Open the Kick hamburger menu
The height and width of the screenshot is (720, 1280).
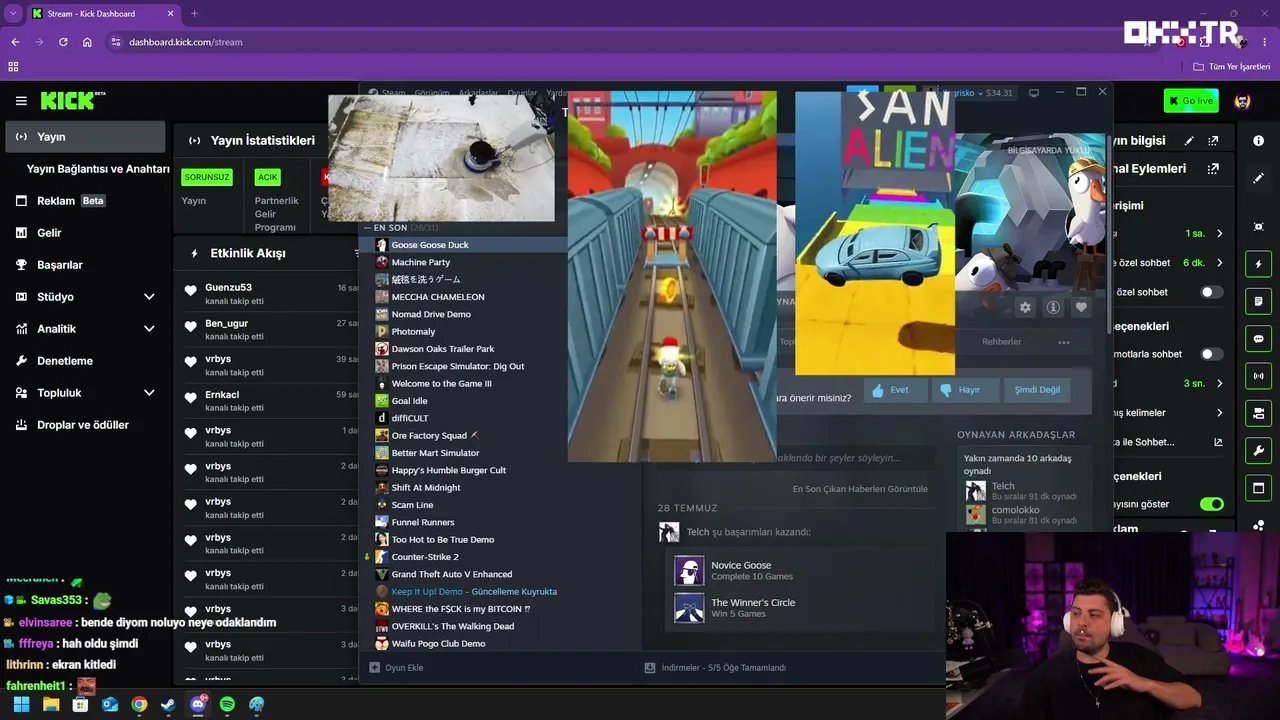click(21, 101)
